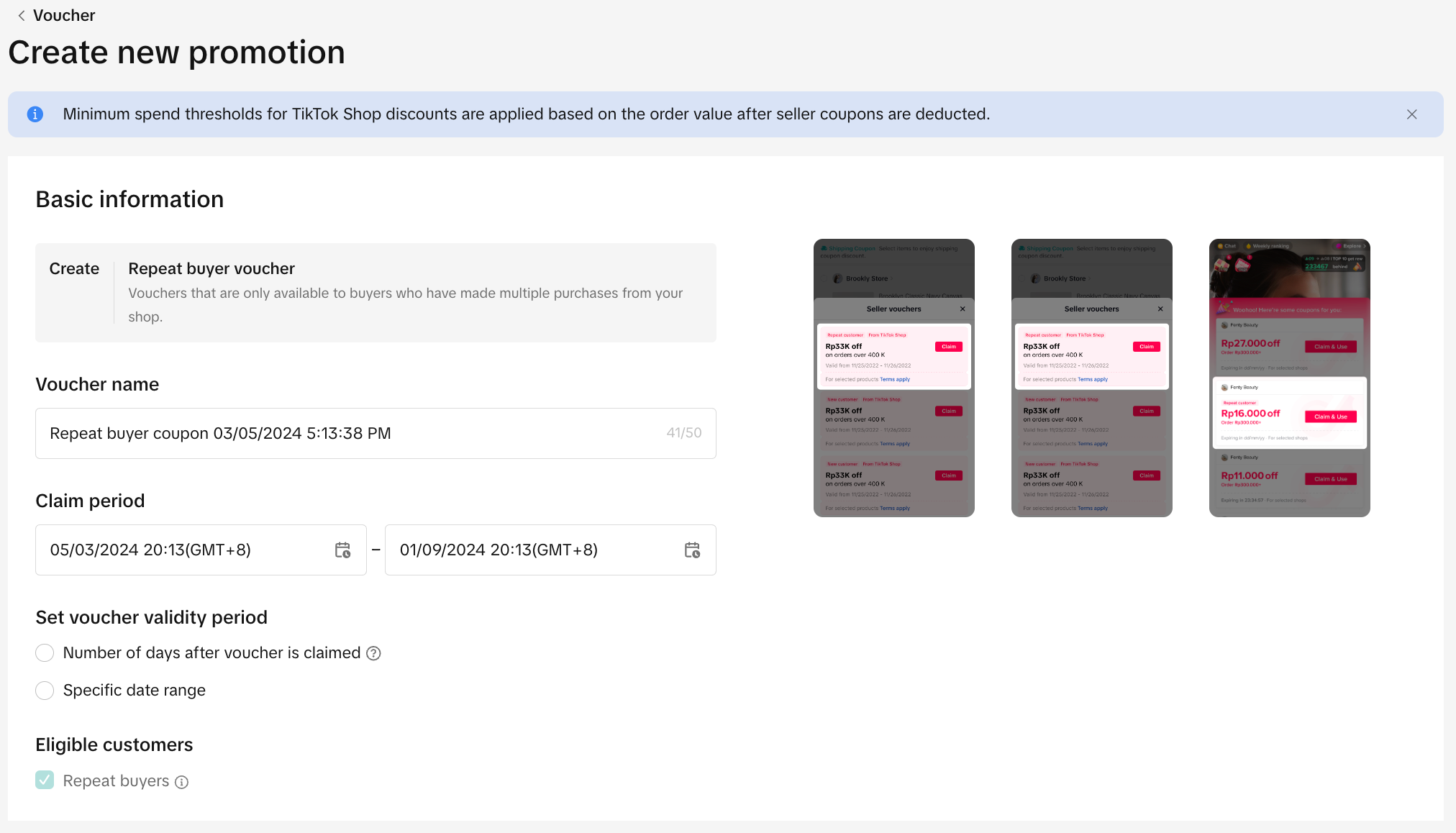1456x833 pixels.
Task: Click help icon next to days after claimed
Action: (x=373, y=653)
